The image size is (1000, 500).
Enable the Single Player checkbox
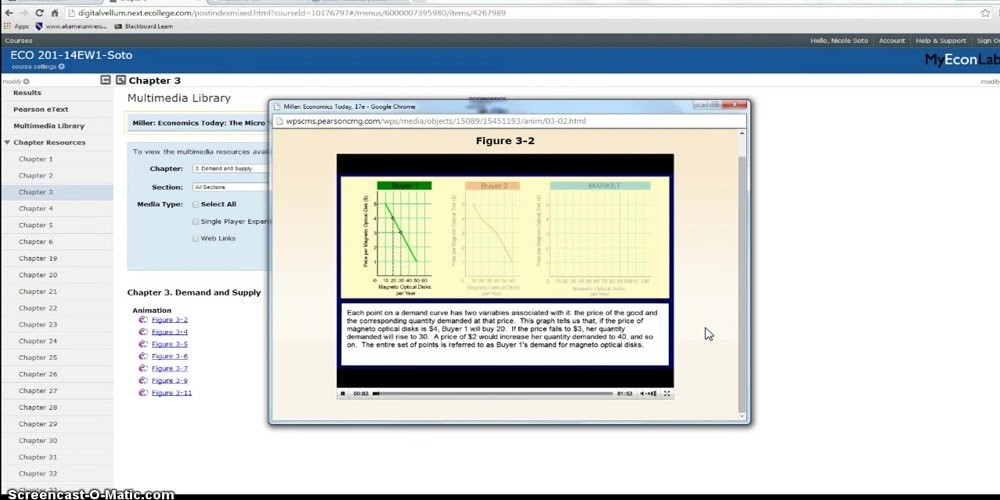195,221
